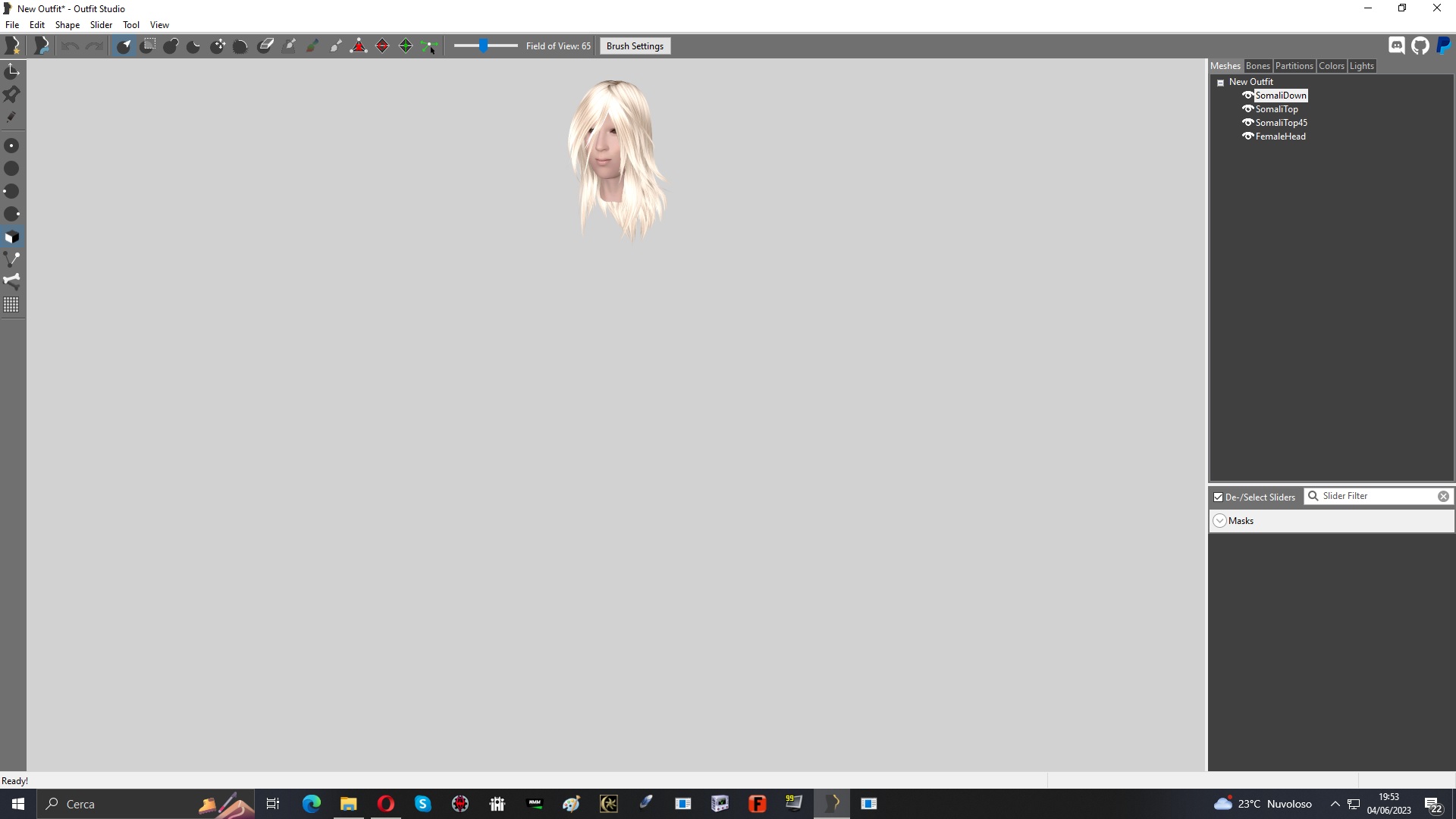
Task: Click the Redo arrow
Action: point(94,46)
